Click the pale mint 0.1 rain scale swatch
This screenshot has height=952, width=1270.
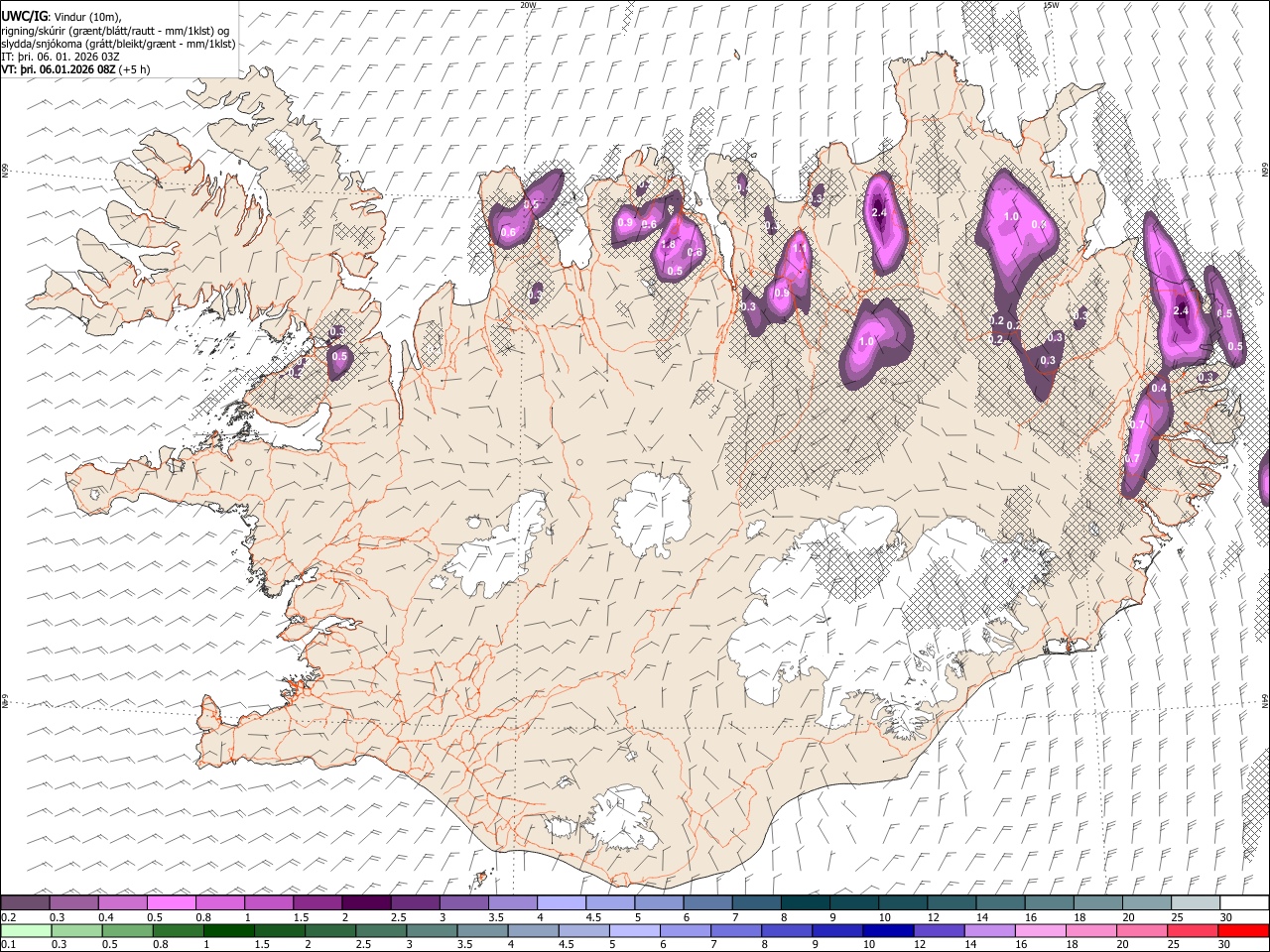pos(27,930)
